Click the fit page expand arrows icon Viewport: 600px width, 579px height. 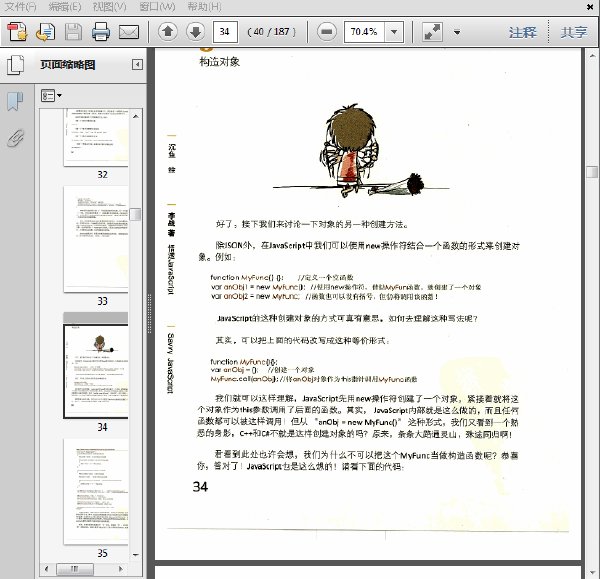tap(432, 32)
